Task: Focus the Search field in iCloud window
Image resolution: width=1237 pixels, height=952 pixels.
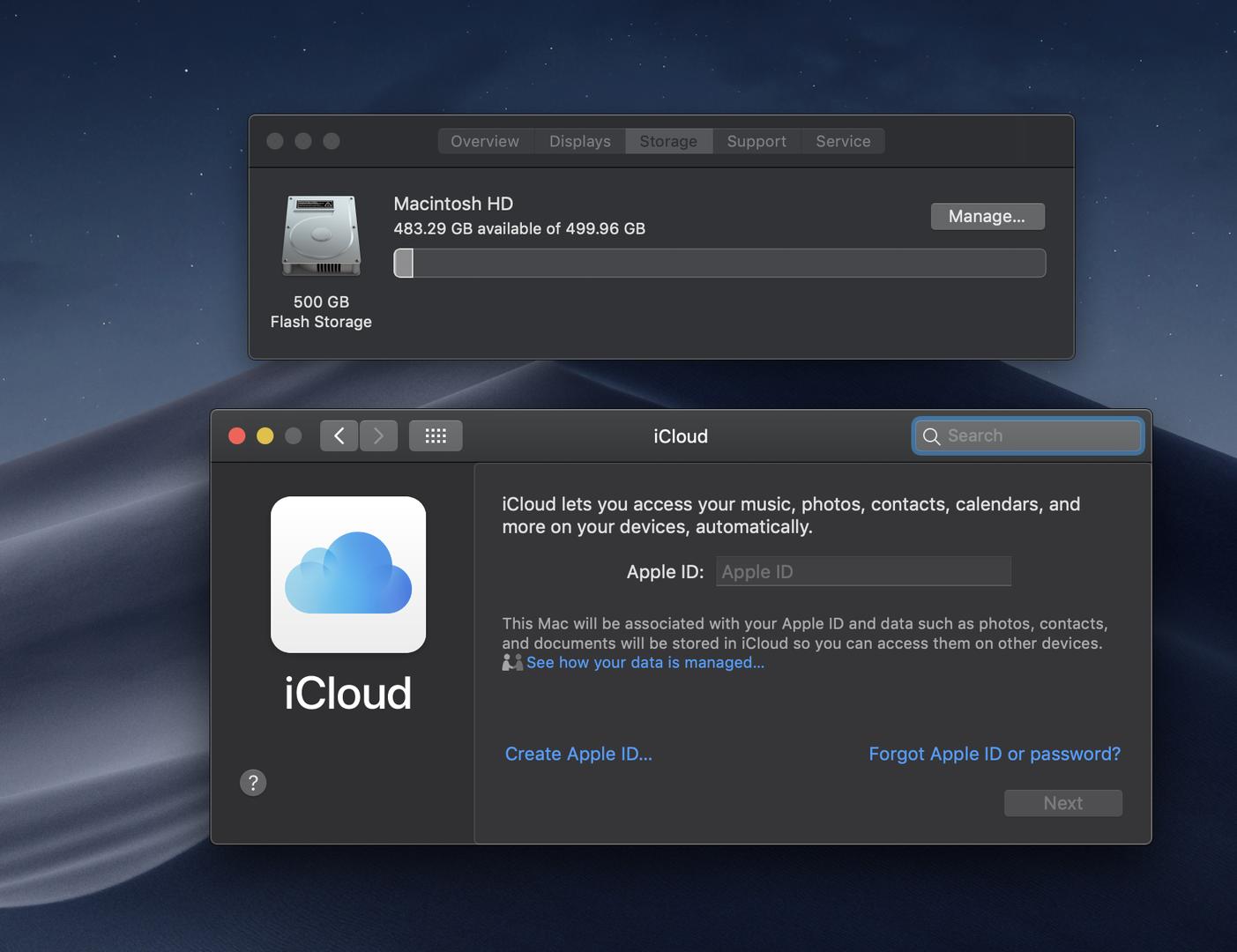Action: tap(1028, 435)
